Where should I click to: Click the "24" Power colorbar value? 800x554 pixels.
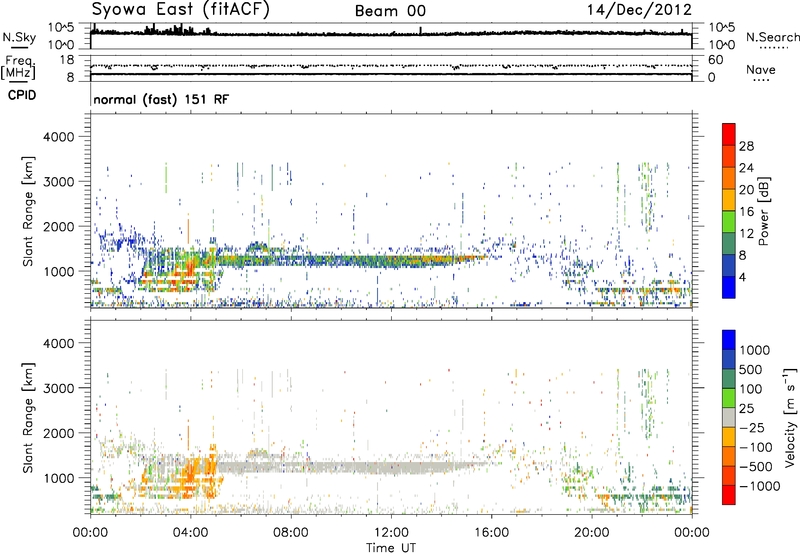(x=746, y=168)
